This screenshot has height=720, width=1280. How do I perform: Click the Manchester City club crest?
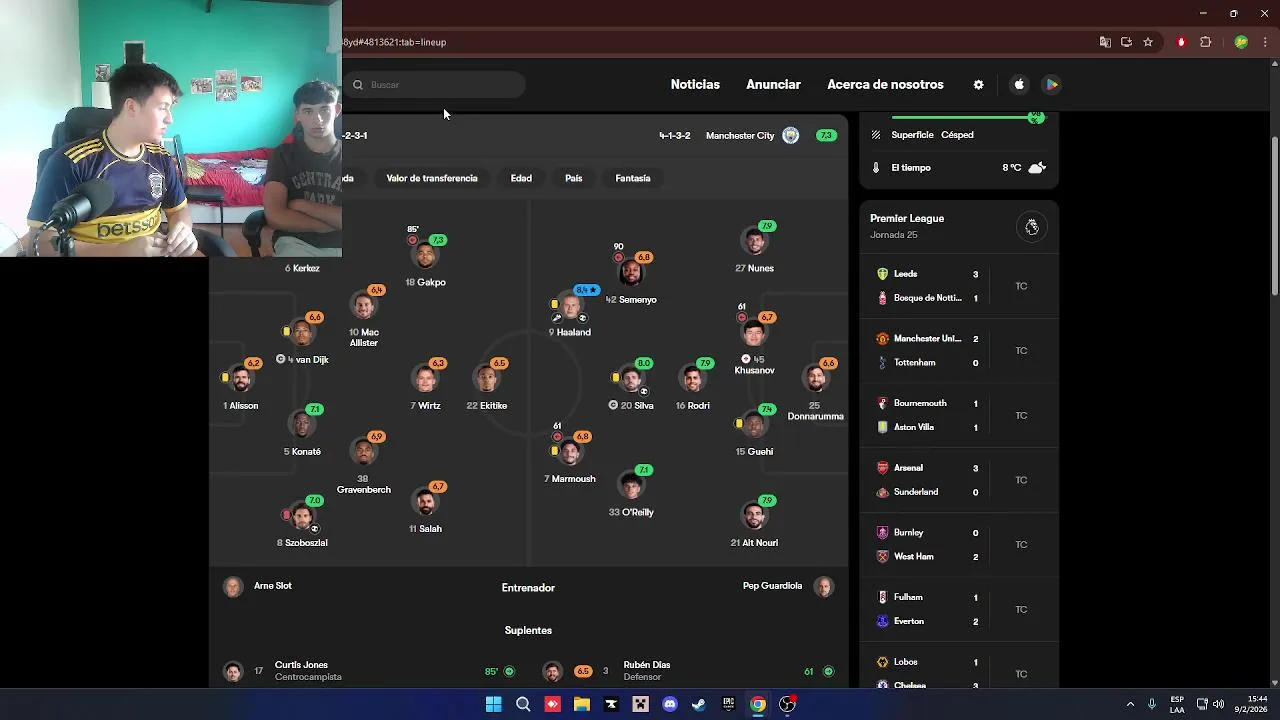point(790,135)
